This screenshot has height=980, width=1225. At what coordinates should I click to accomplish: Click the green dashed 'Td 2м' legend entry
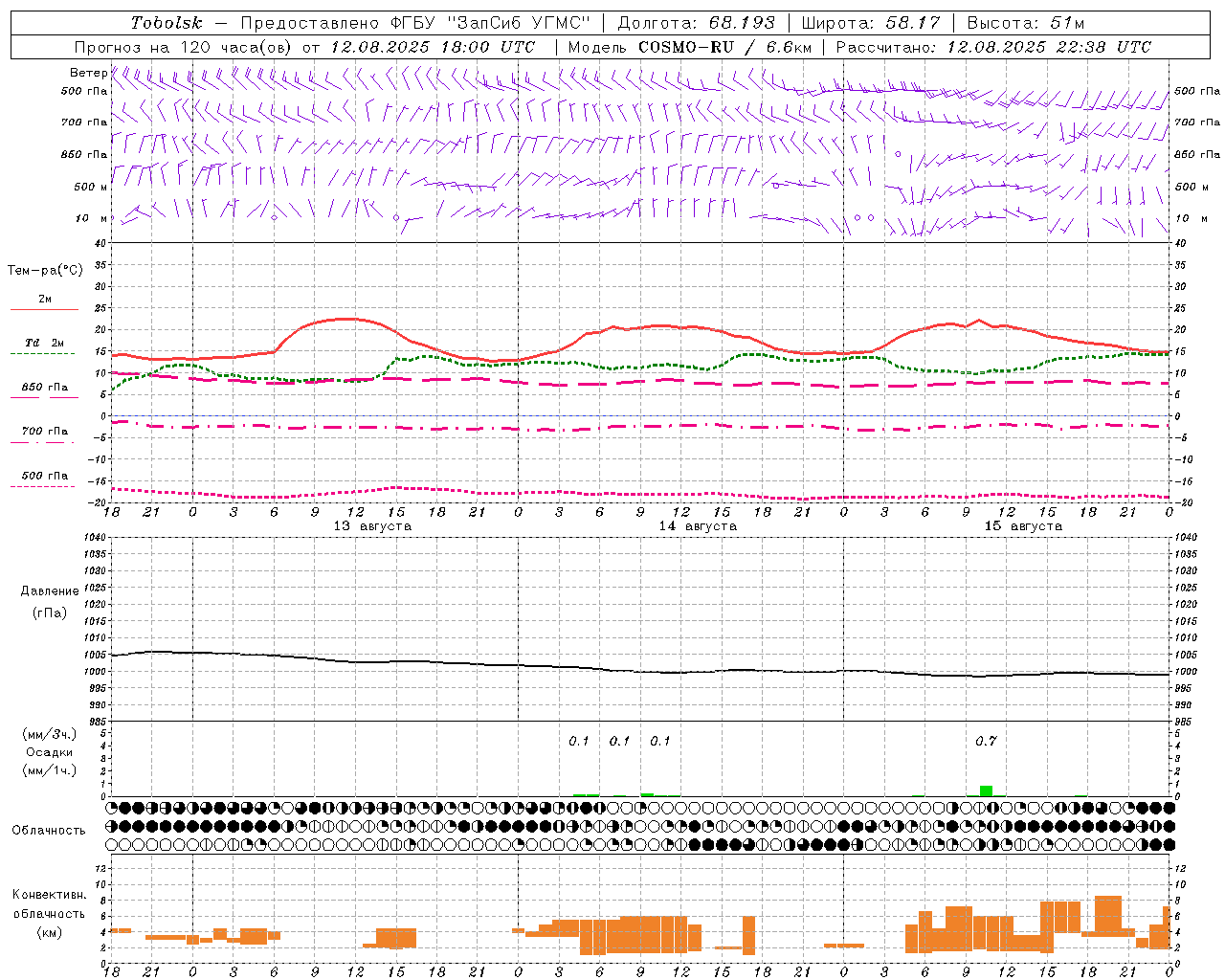[x=44, y=347]
